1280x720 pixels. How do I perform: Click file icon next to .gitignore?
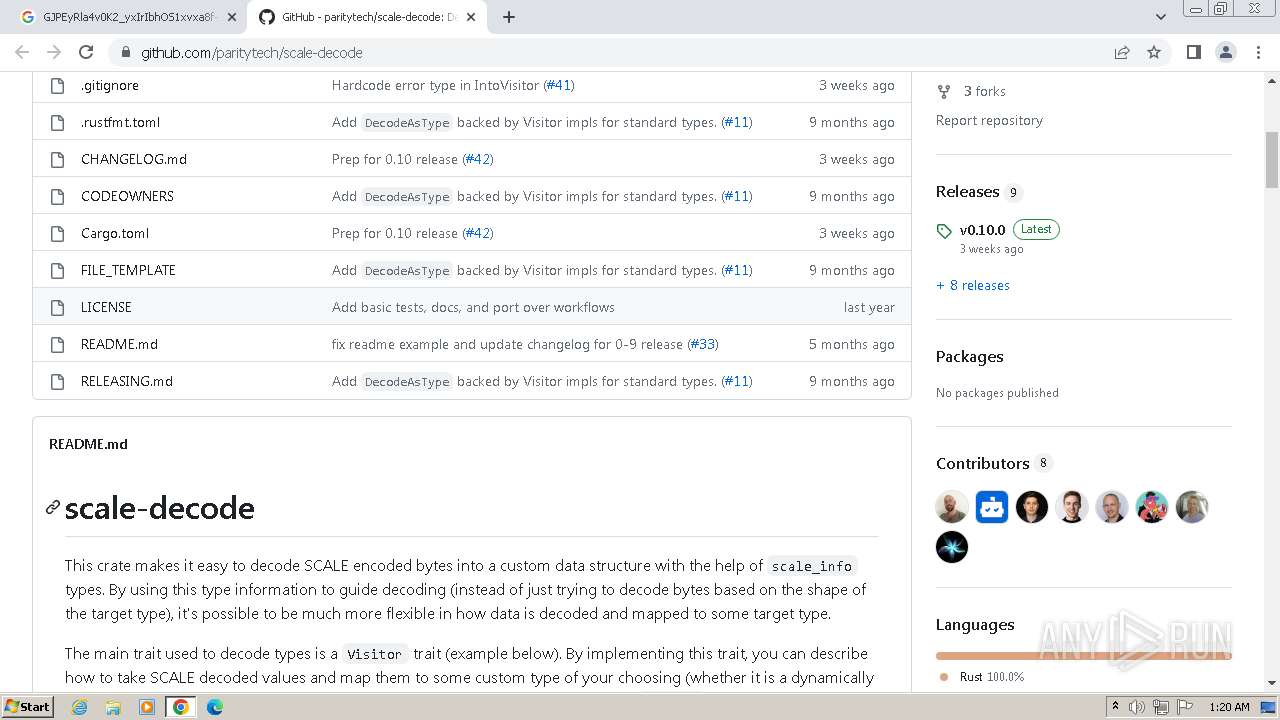pyautogui.click(x=57, y=85)
